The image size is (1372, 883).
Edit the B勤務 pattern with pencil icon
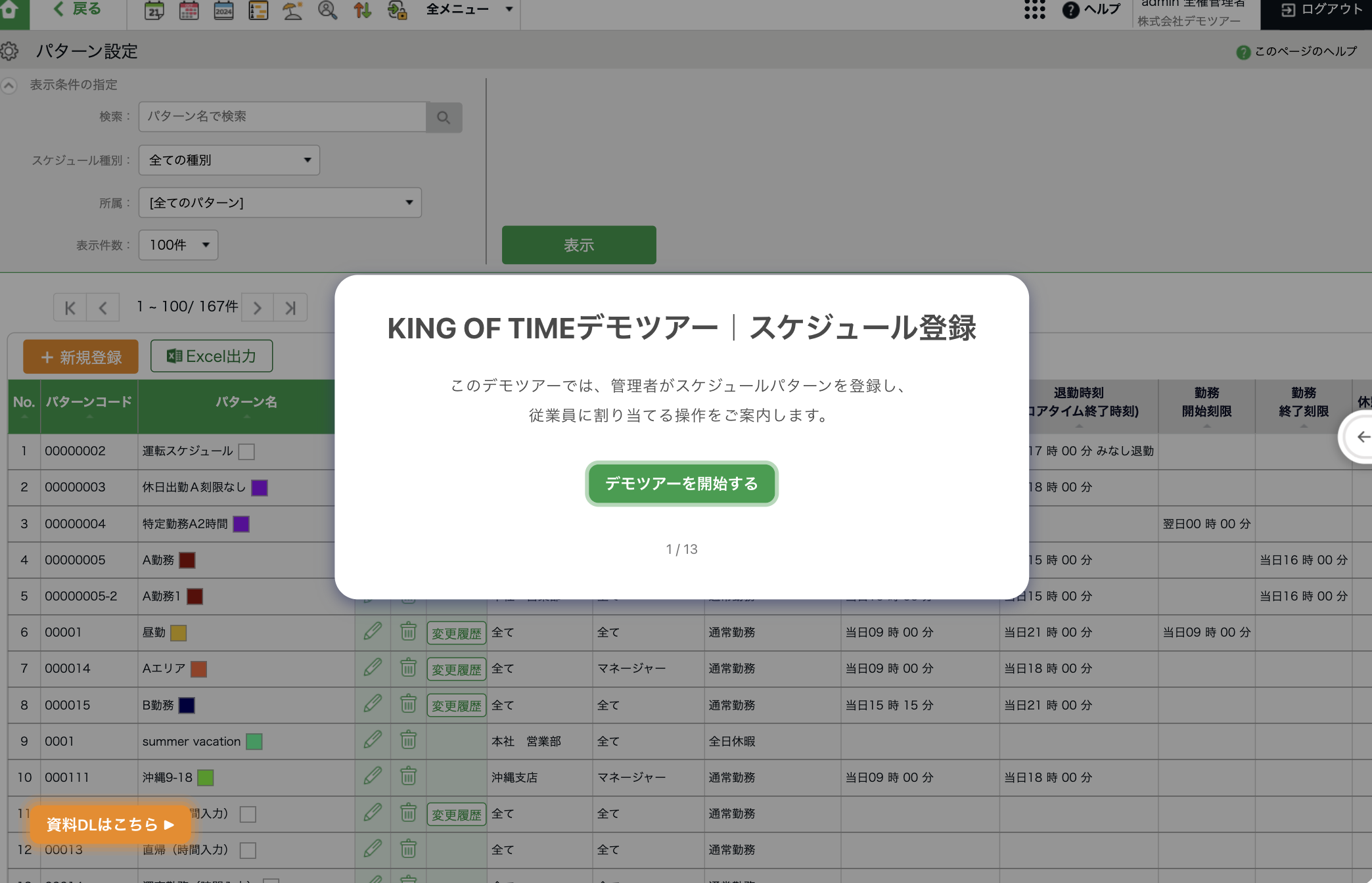(x=373, y=704)
